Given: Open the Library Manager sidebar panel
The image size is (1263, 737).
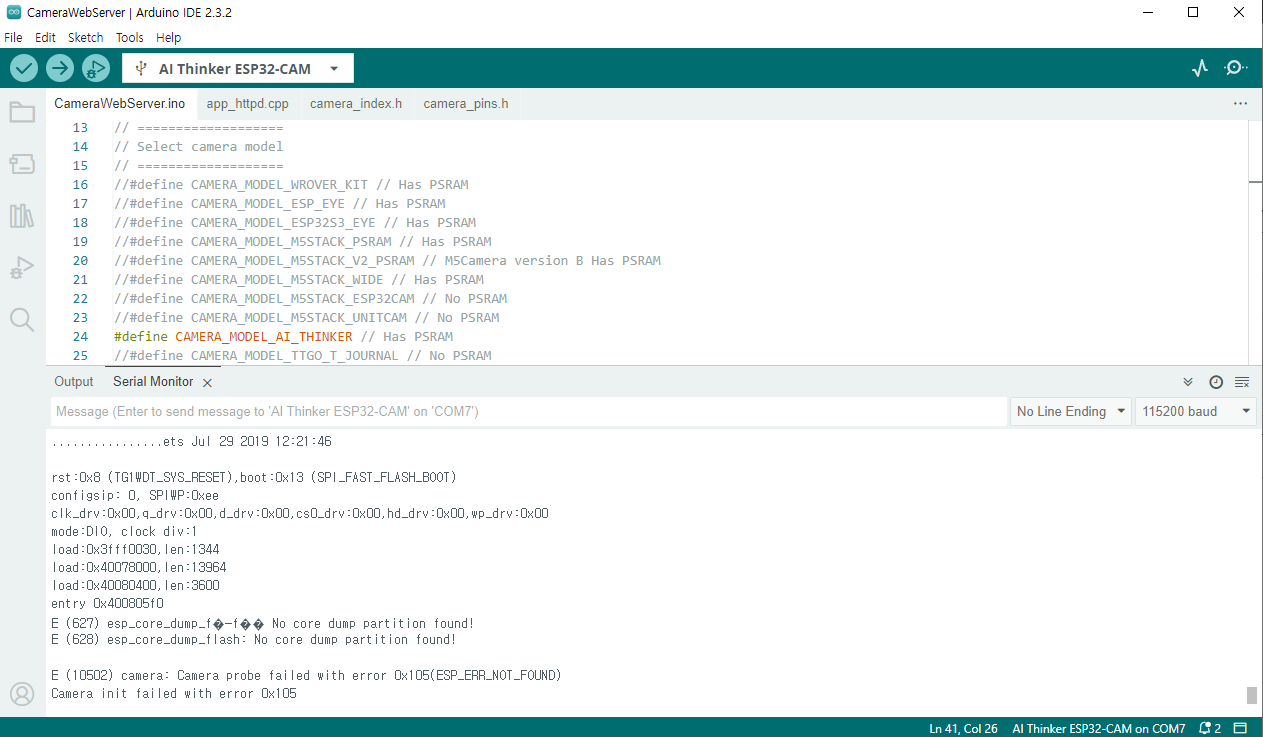Looking at the screenshot, I should (x=22, y=216).
